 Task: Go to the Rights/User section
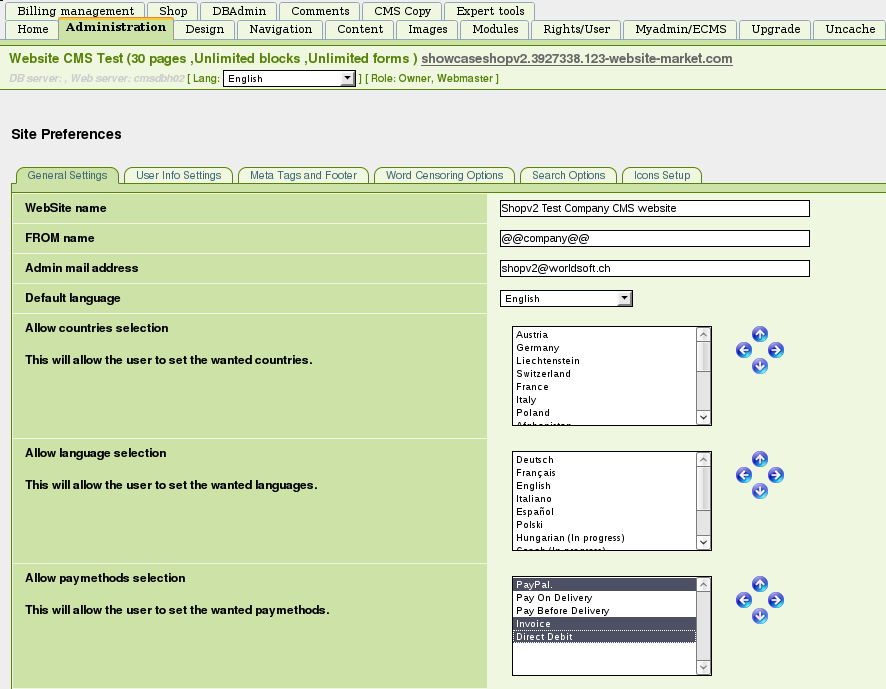[x=576, y=29]
